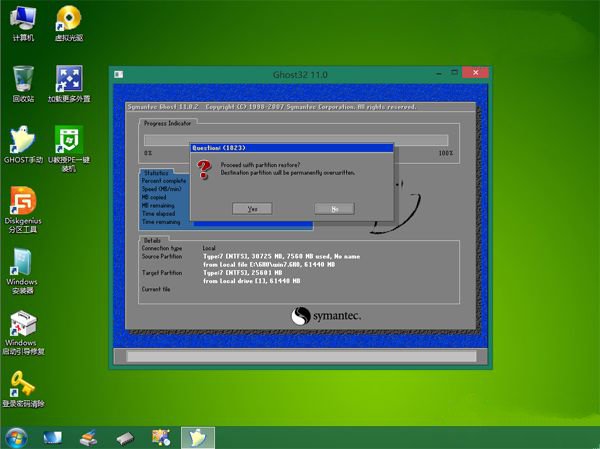This screenshot has height=449, width=600.
Task: Click No in the Ghost question dialog
Action: pos(334,209)
